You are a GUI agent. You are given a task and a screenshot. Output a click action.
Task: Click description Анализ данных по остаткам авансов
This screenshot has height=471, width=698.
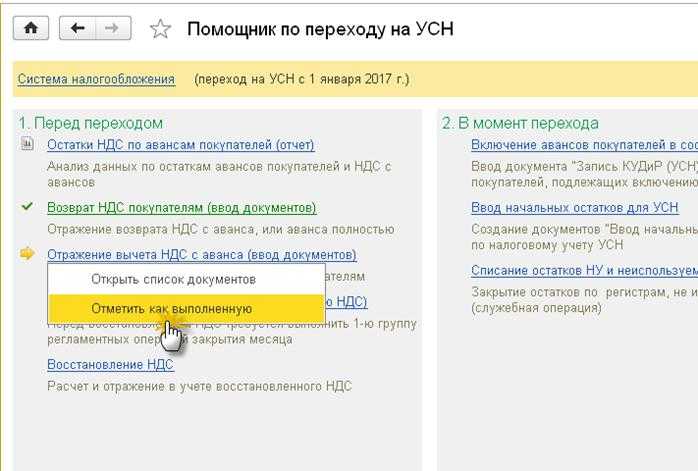coord(219,174)
